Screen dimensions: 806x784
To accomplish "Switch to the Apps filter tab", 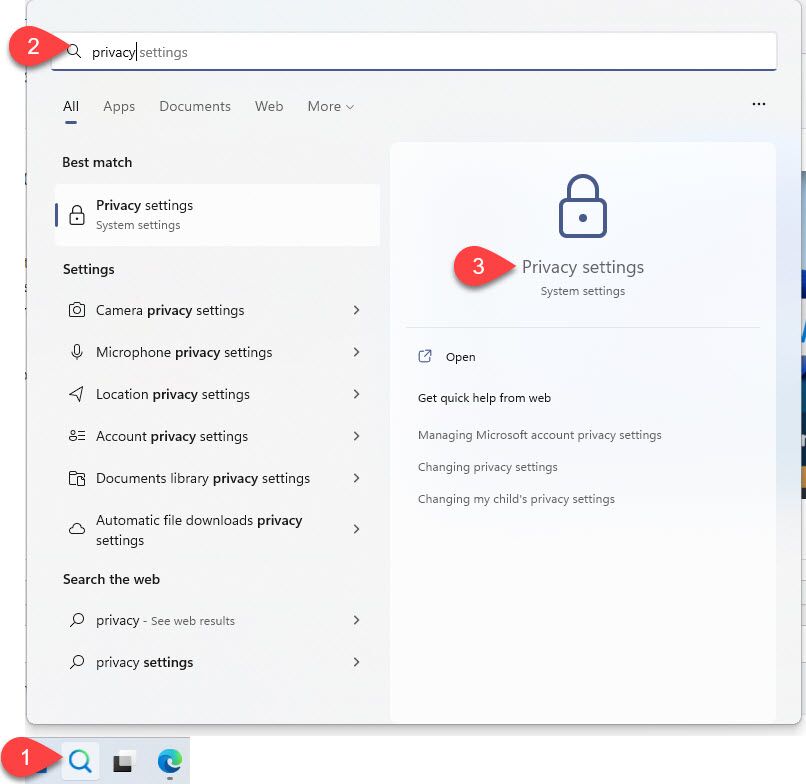I will [119, 106].
